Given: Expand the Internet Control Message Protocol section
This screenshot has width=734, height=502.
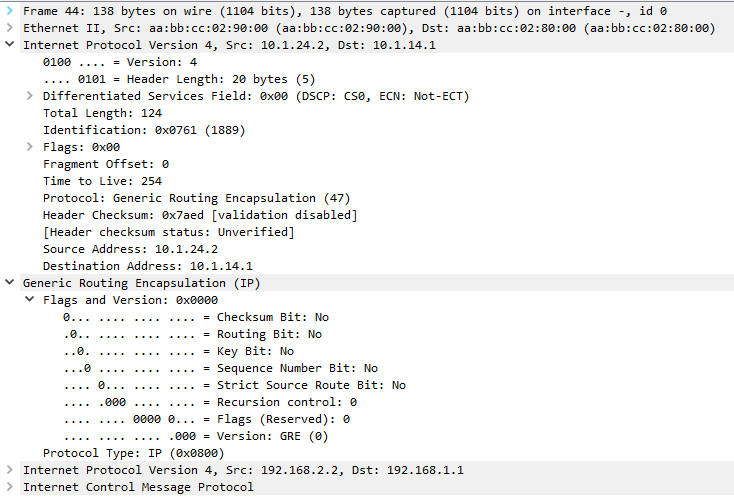Looking at the screenshot, I should point(10,487).
